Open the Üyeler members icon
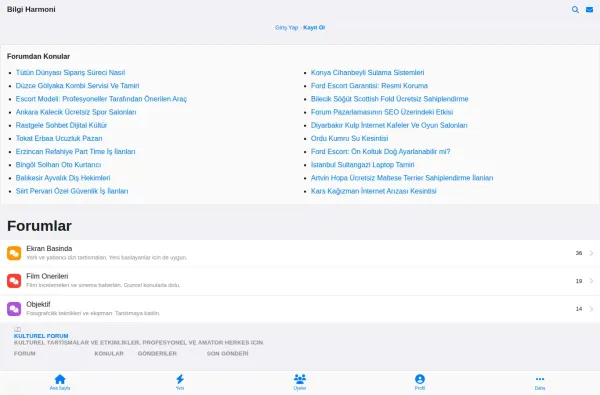 click(300, 379)
